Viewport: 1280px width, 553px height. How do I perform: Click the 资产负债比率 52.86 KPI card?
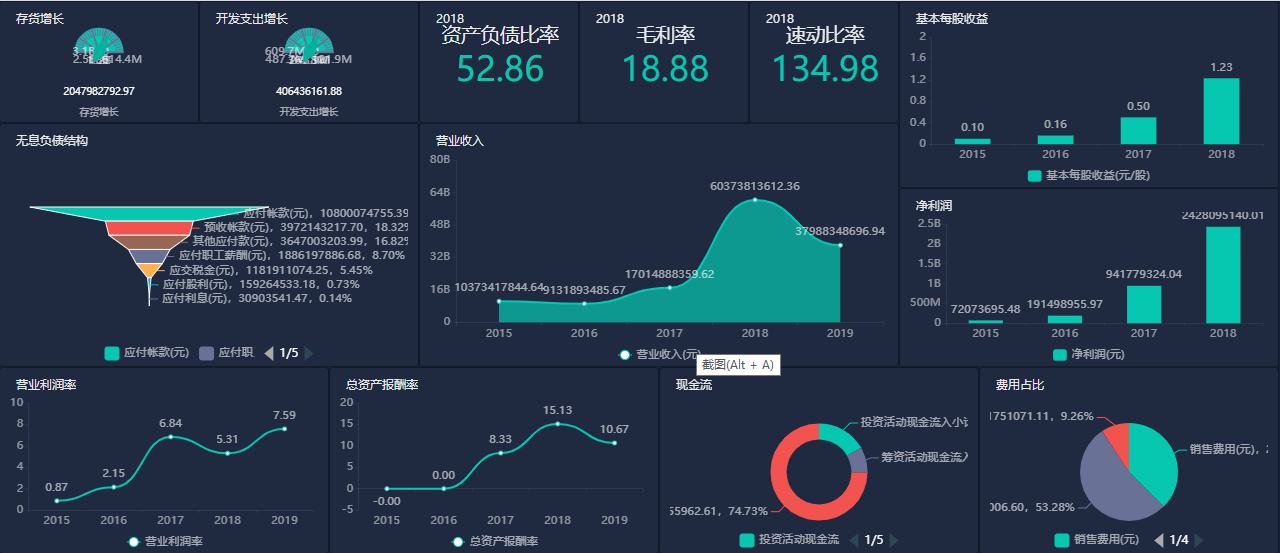pyautogui.click(x=500, y=62)
